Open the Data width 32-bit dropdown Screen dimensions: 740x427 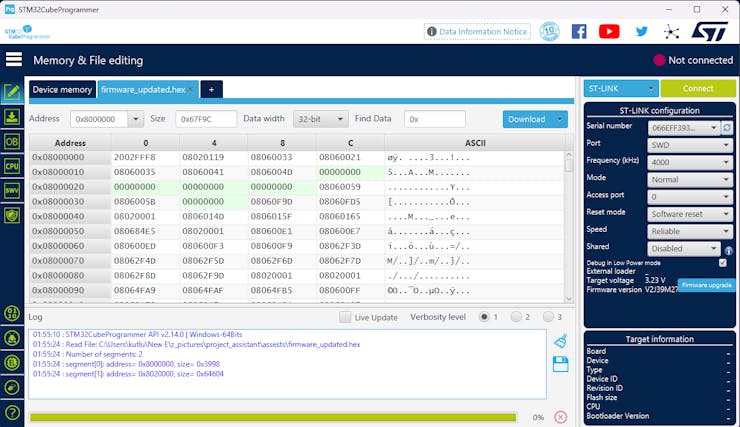pos(320,119)
